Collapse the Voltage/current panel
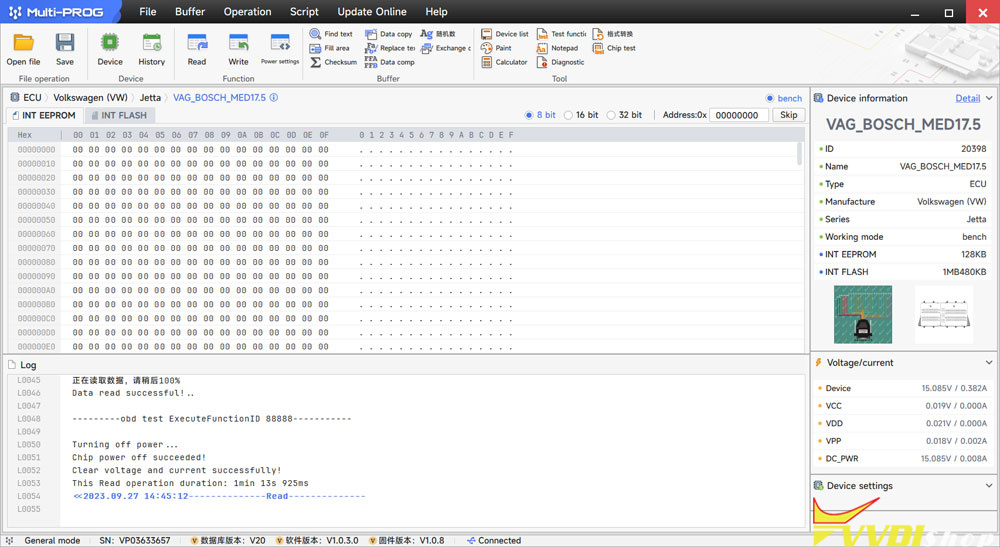Screen dimensions: 1000x547 pyautogui.click(x=989, y=362)
